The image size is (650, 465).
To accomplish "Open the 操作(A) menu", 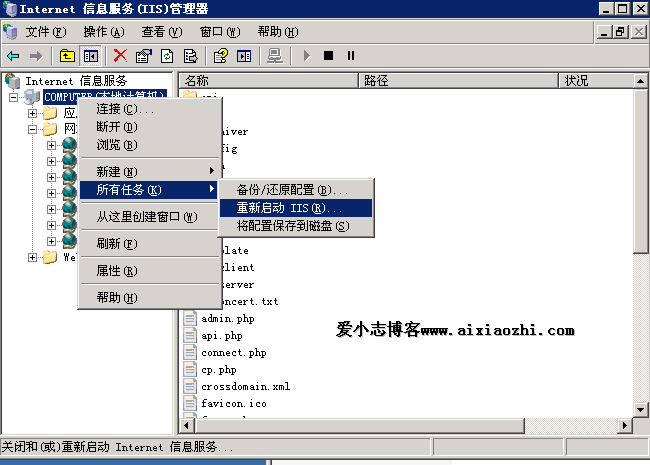I will [104, 32].
